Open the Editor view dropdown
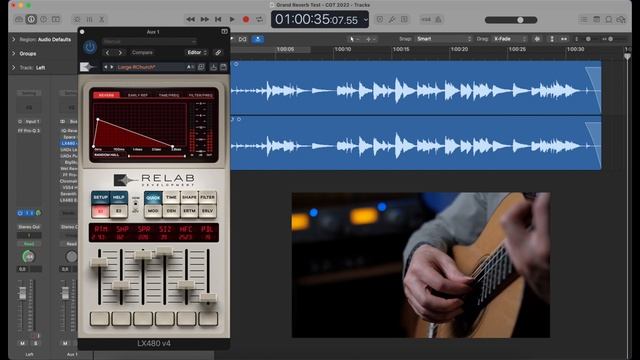Image resolution: width=640 pixels, height=360 pixels. (x=197, y=53)
